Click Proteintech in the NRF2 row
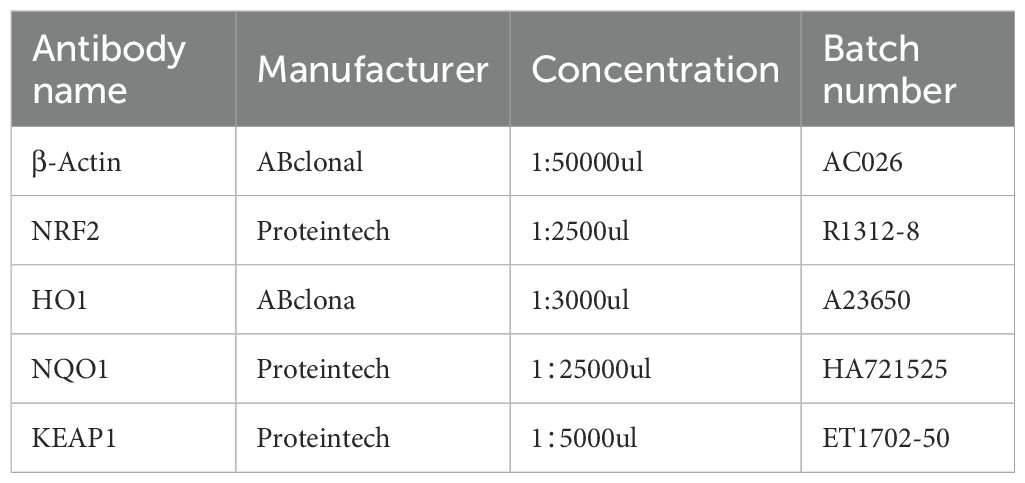The width and height of the screenshot is (1025, 483). (x=323, y=231)
